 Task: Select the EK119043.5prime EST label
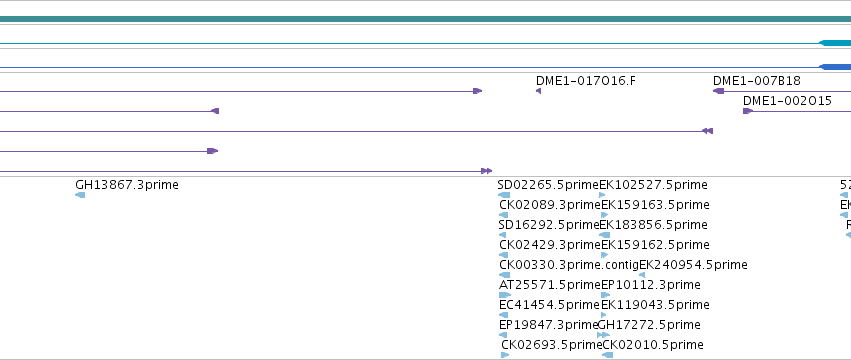click(655, 305)
